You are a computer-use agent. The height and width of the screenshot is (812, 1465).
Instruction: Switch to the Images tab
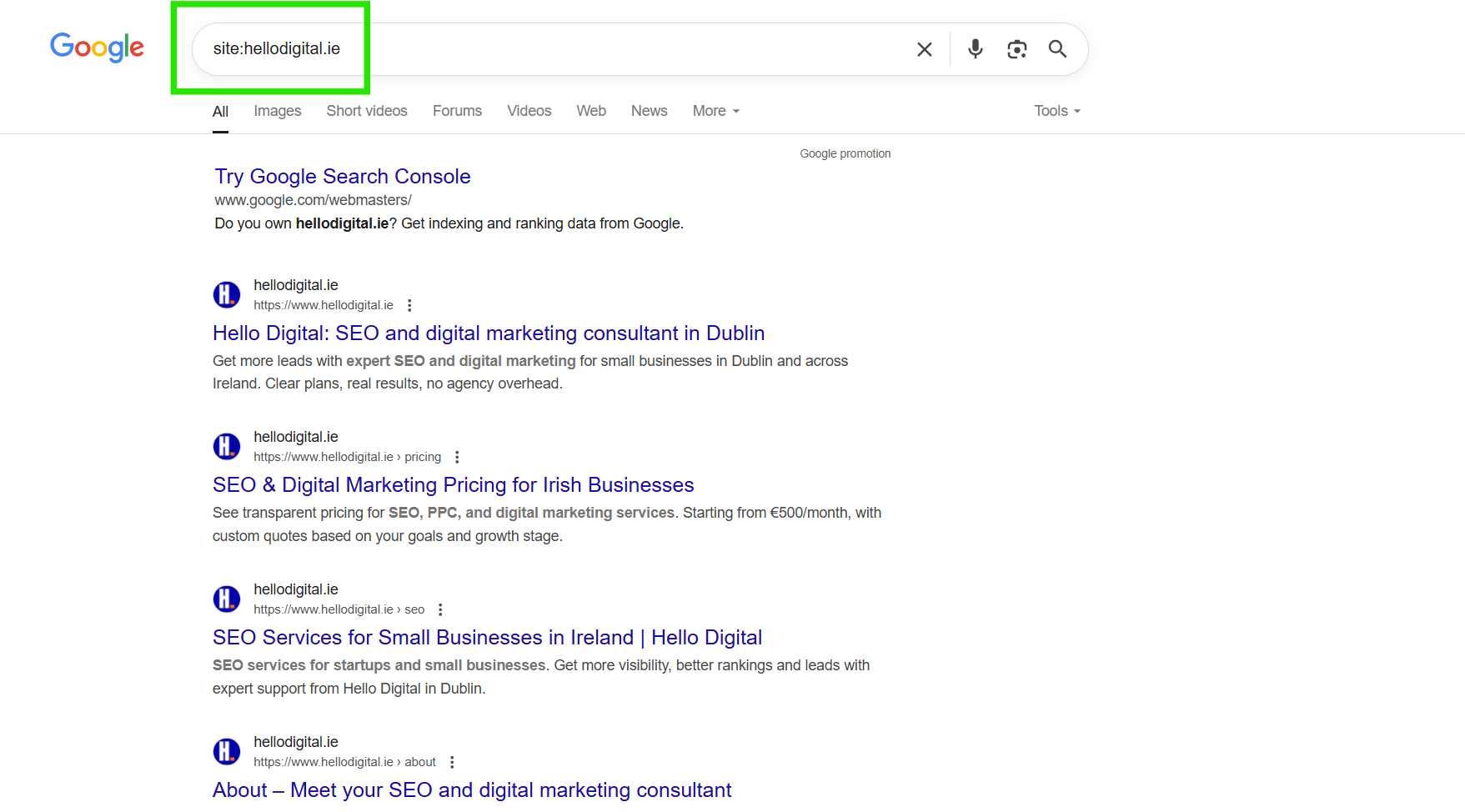pos(278,111)
